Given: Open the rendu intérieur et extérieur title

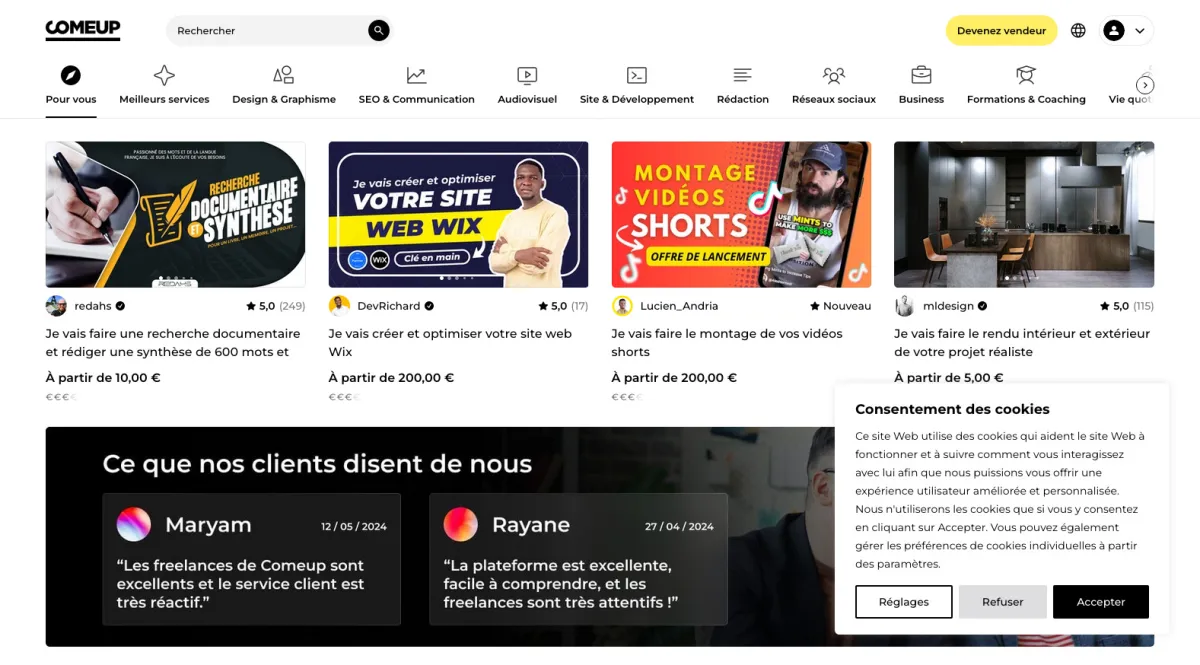Looking at the screenshot, I should pyautogui.click(x=1022, y=343).
